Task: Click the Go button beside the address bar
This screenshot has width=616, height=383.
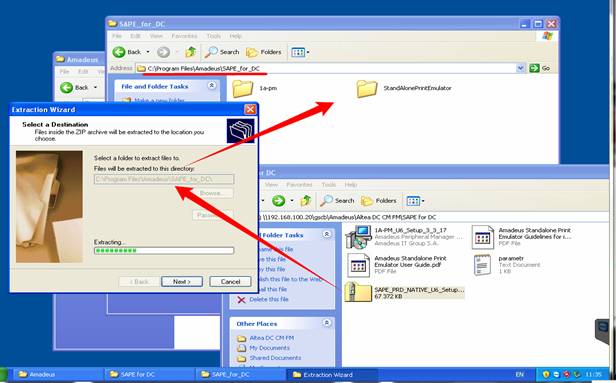Action: [540, 68]
